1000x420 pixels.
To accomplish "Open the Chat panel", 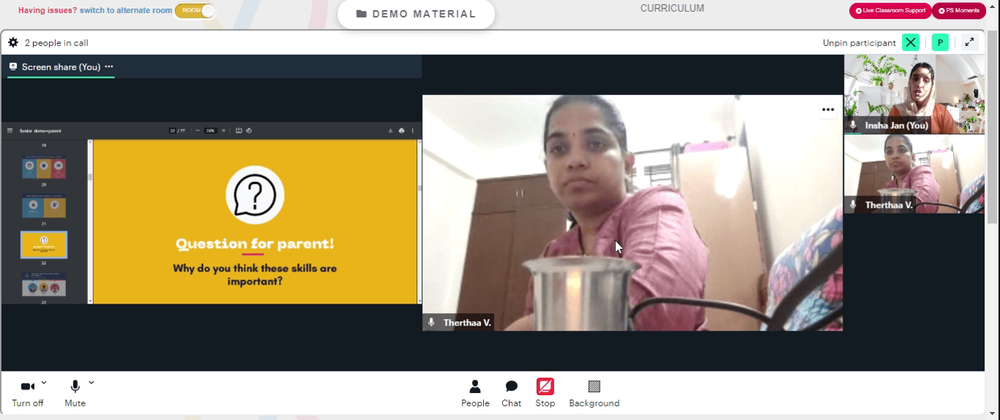I will (x=511, y=393).
